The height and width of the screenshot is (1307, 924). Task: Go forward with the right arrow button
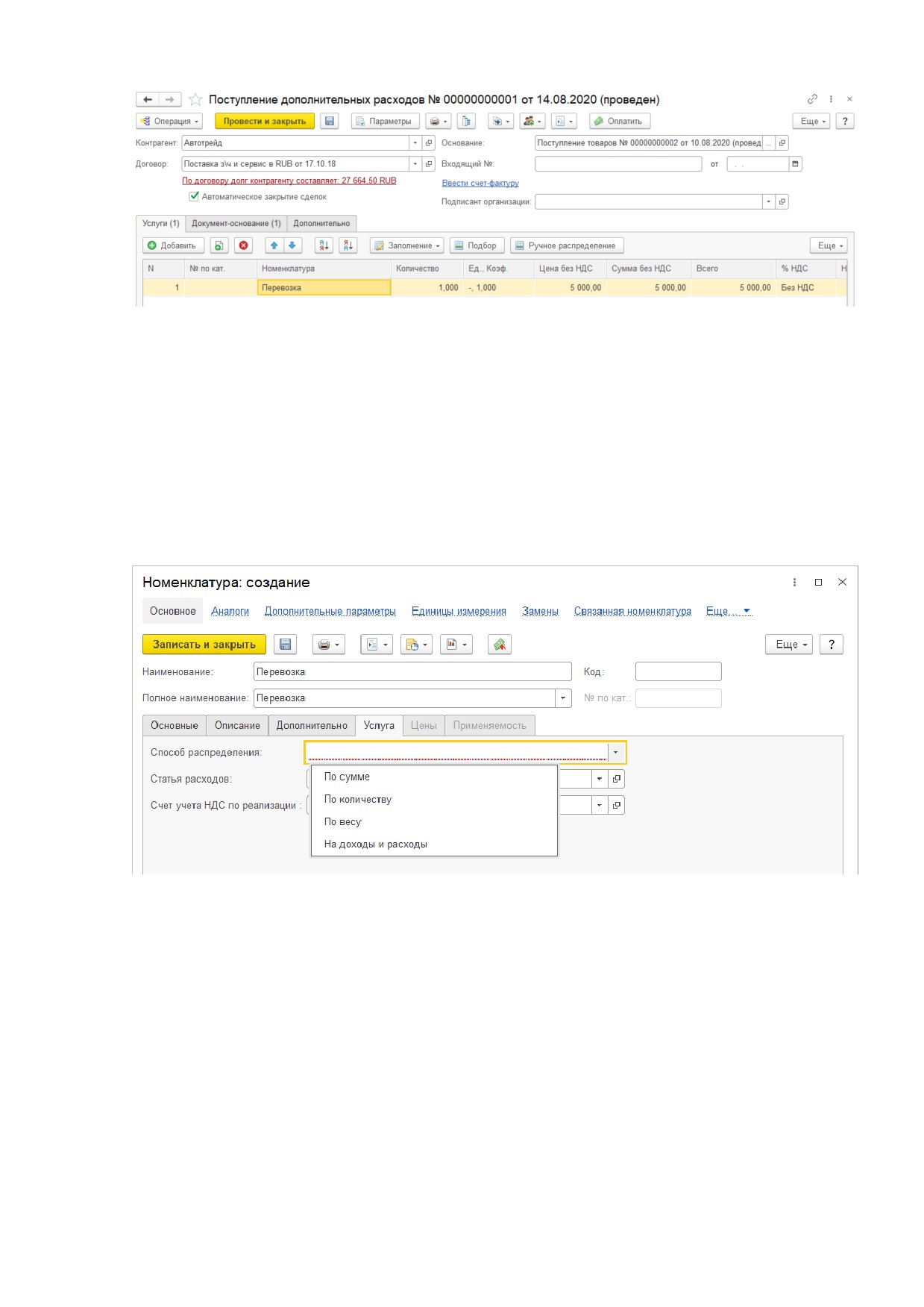170,99
